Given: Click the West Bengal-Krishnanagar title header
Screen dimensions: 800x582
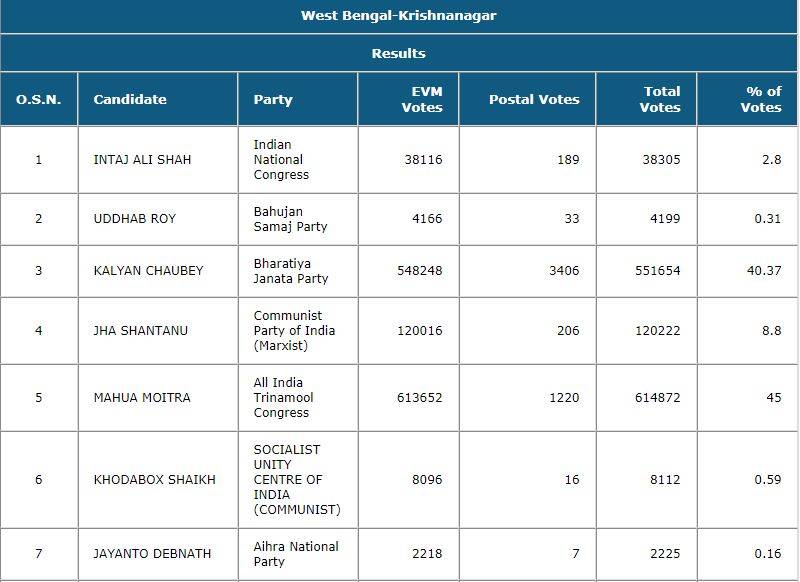Looking at the screenshot, I should (398, 16).
